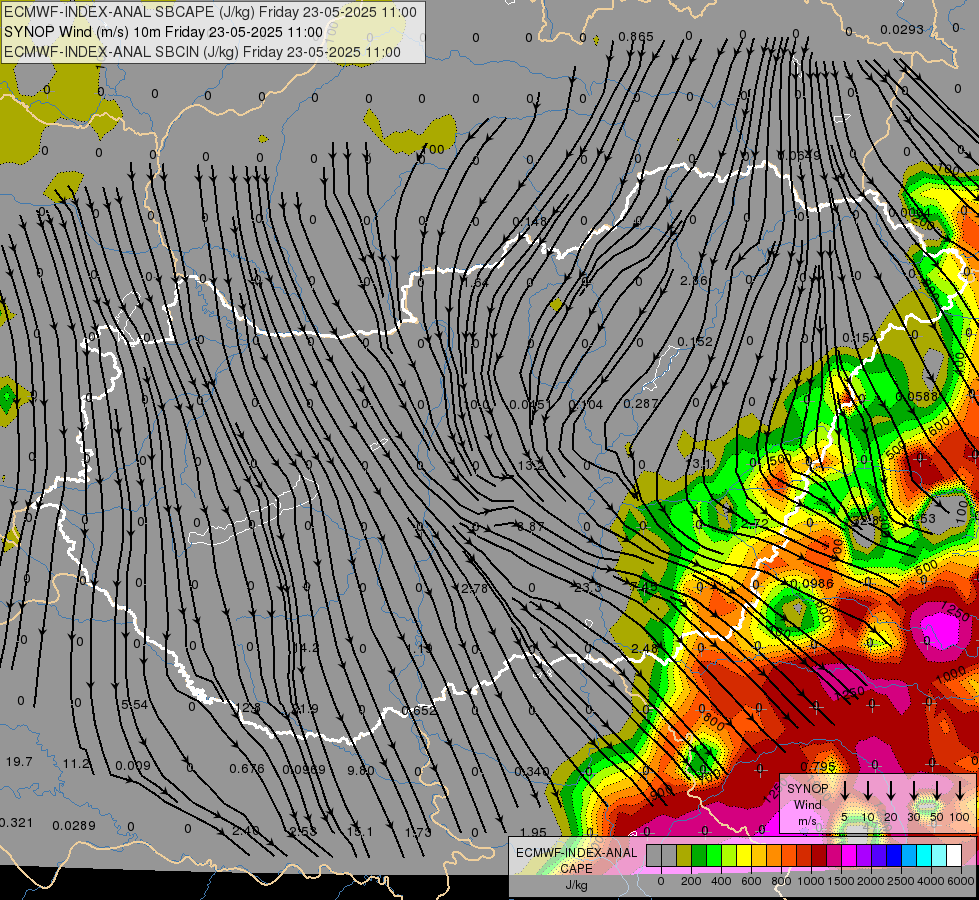Click the 4000 tick label on CAPE scale
This screenshot has height=900, width=979.
click(x=931, y=881)
